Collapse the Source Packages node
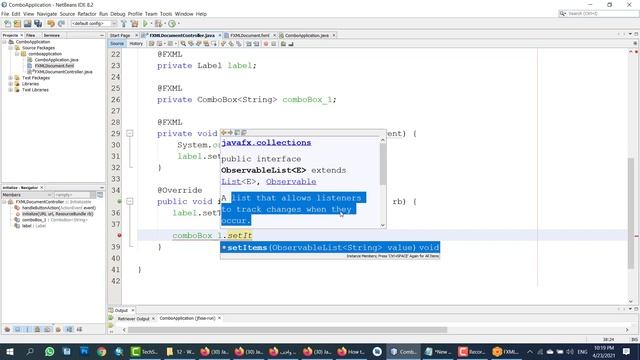The width and height of the screenshot is (640, 360). click(x=11, y=48)
